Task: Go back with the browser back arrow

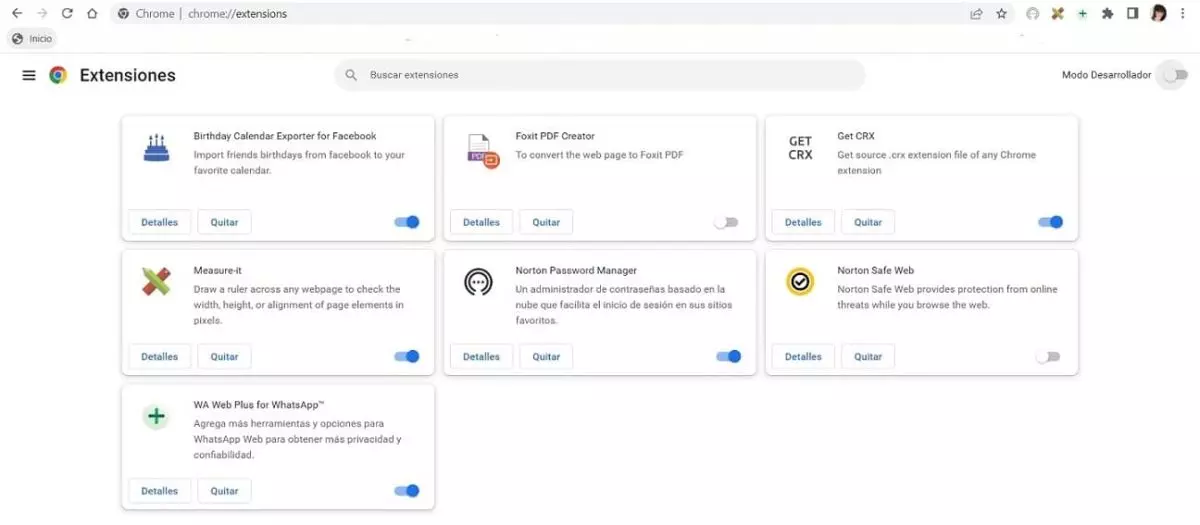Action: [17, 14]
